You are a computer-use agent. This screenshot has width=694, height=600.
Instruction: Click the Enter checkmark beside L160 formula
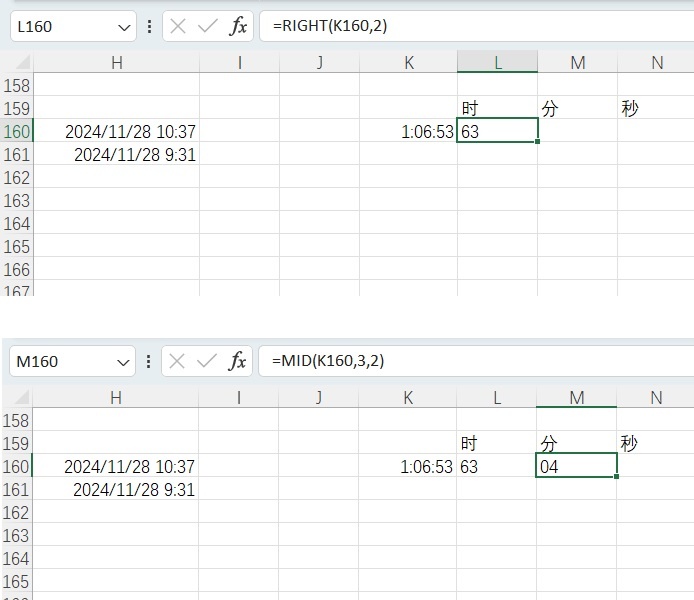(x=208, y=27)
